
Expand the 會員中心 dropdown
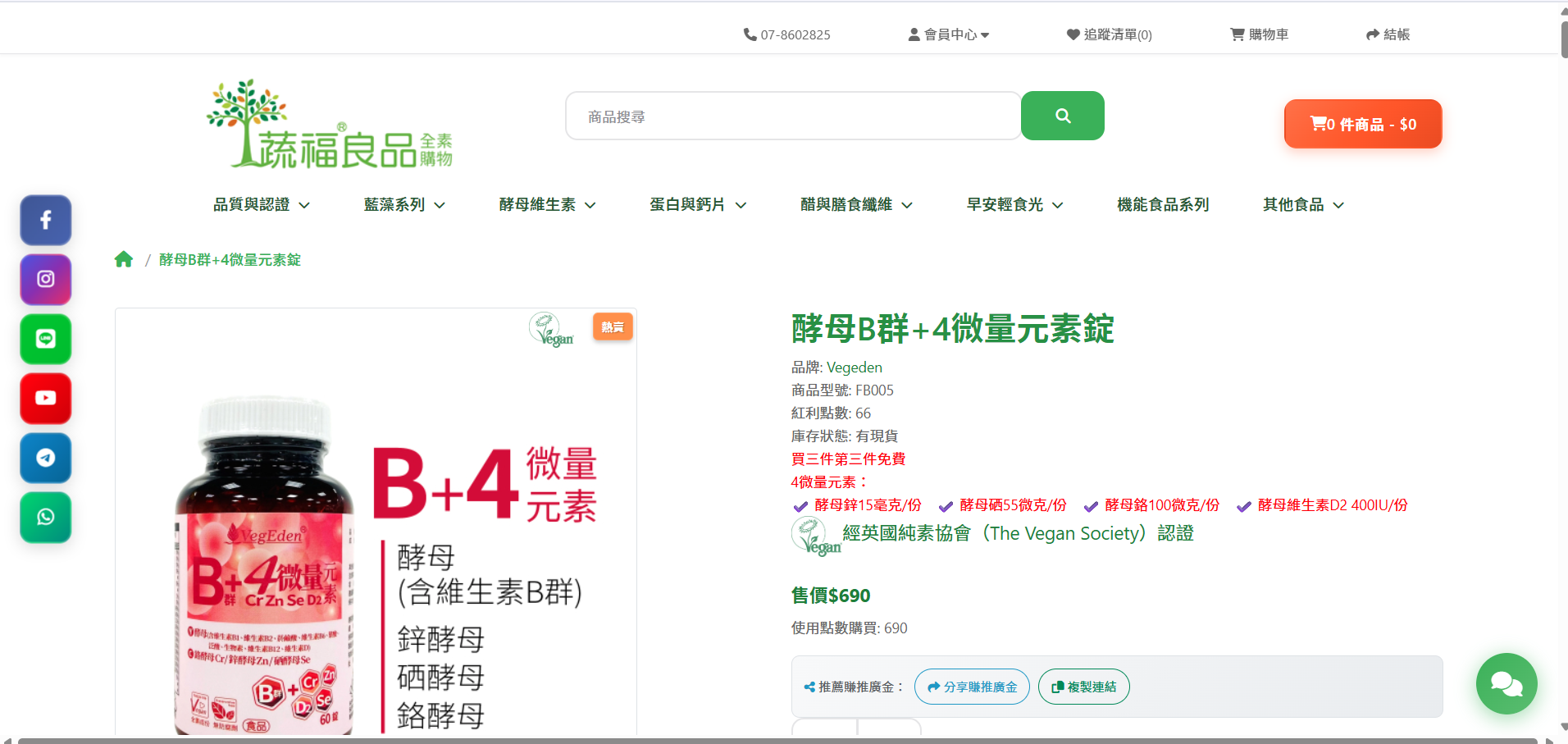point(949,34)
